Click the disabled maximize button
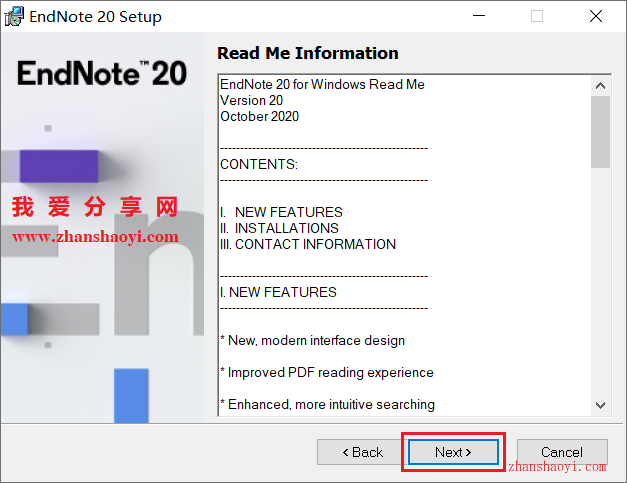The height and width of the screenshot is (483, 627). [537, 16]
